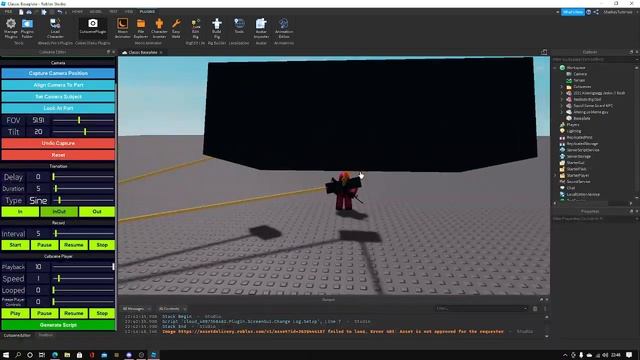Viewport: 640px width, 360px height.
Task: Switch to the MODEL ribbon tab
Action: click(96, 12)
